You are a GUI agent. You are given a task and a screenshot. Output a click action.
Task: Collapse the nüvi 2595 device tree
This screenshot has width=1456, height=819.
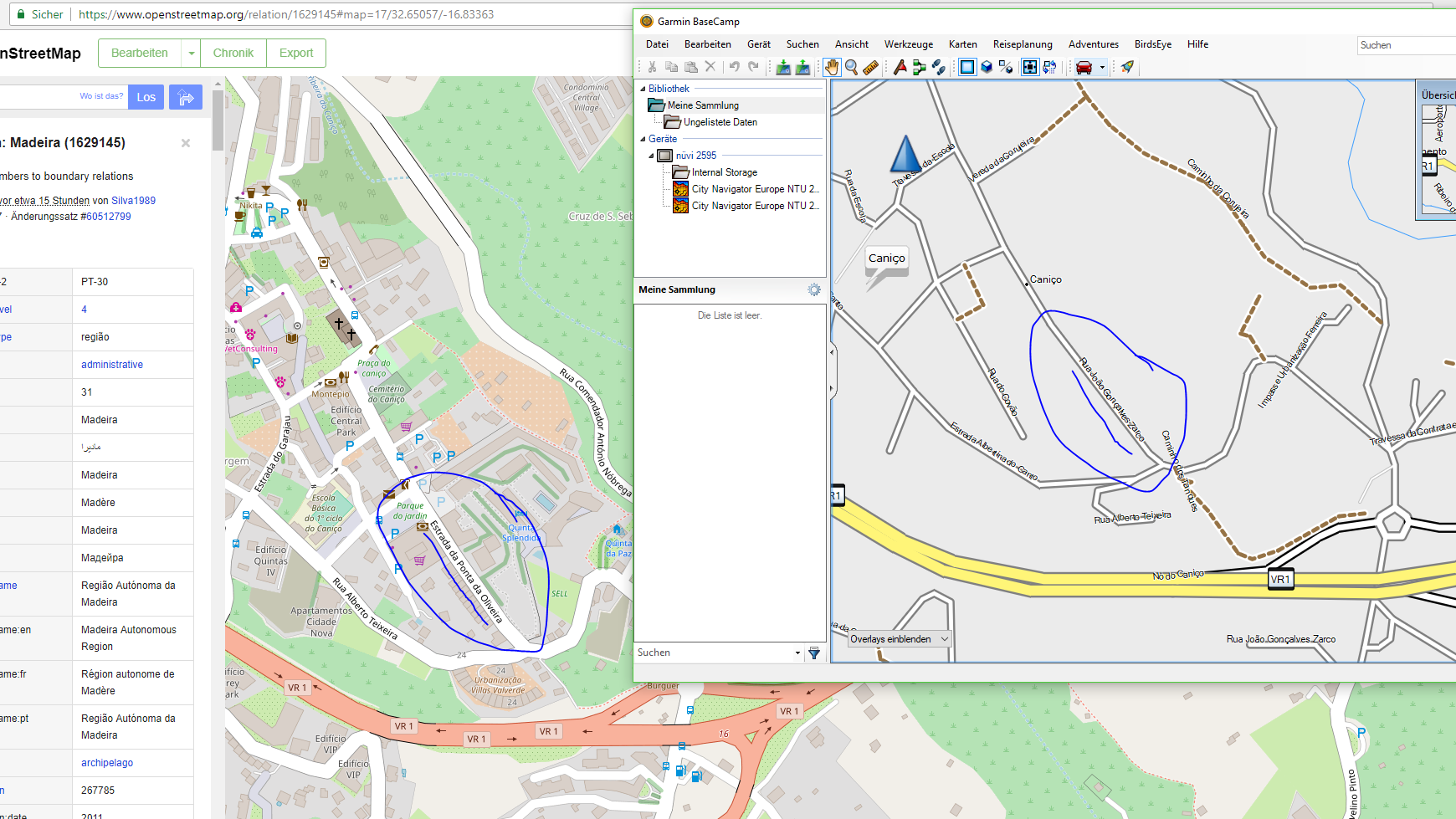(651, 156)
